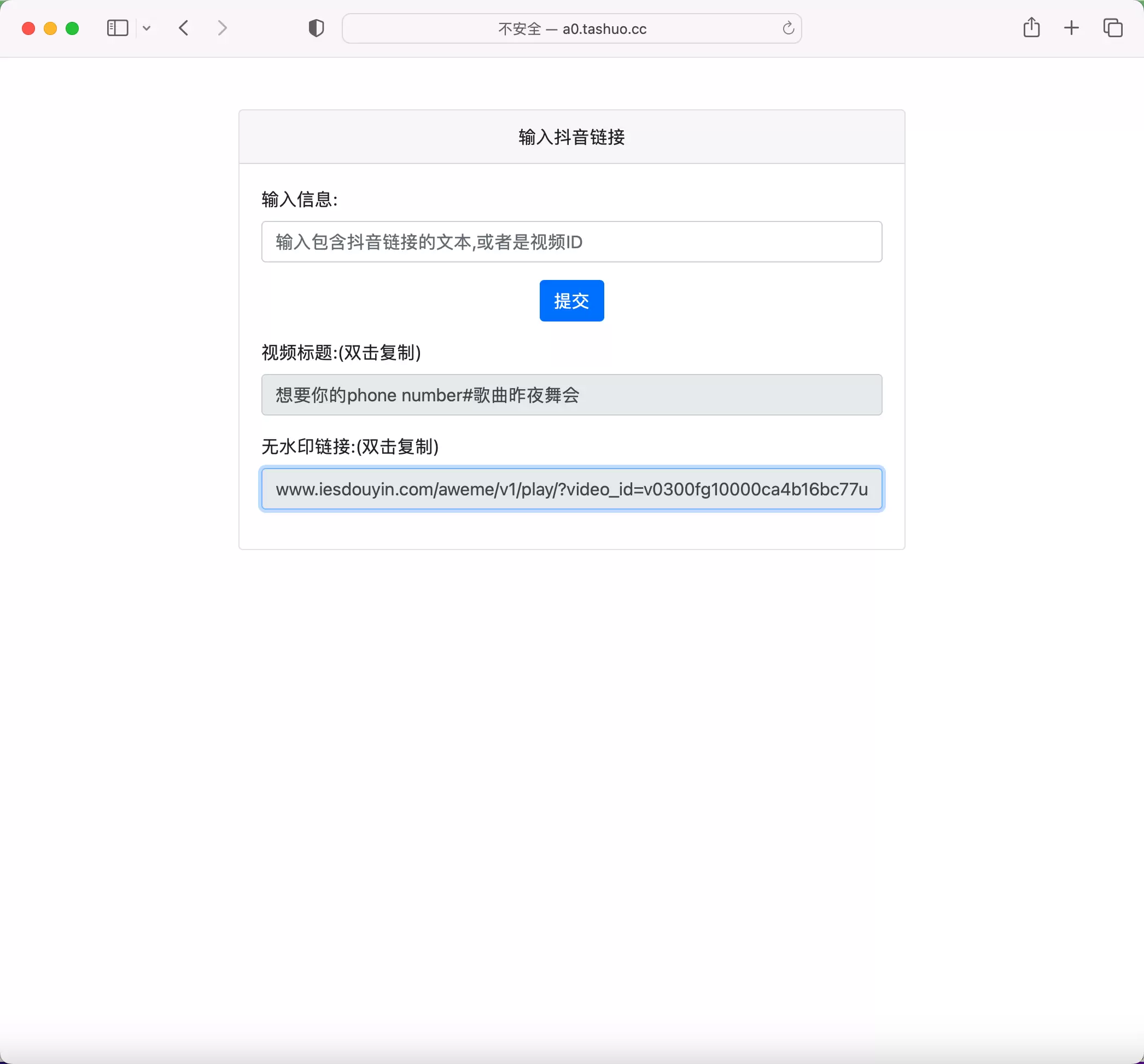This screenshot has width=1144, height=1064.
Task: Click the 视频标题:(双击复制) label
Action: pyautogui.click(x=341, y=352)
